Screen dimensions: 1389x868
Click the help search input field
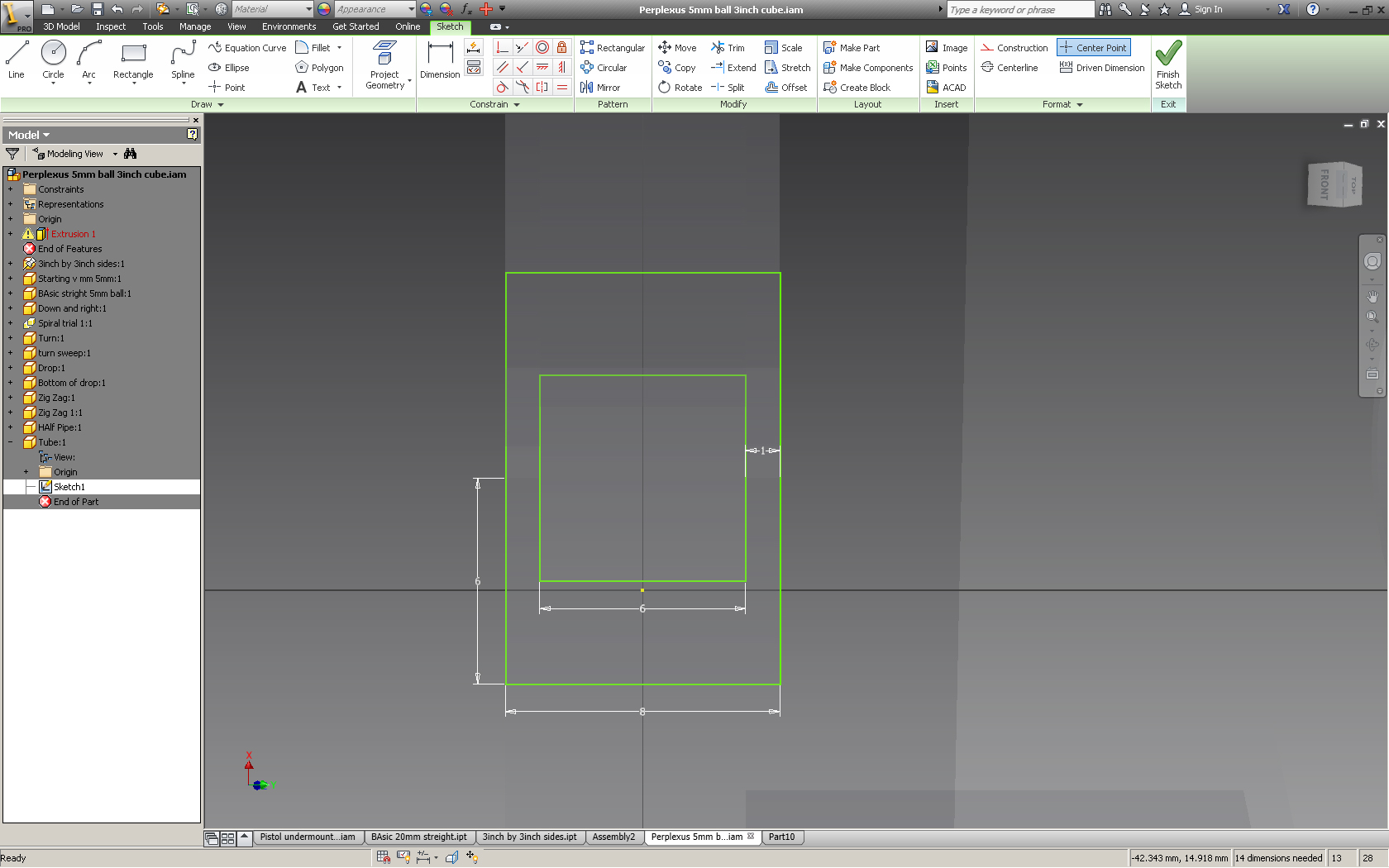pyautogui.click(x=1020, y=9)
